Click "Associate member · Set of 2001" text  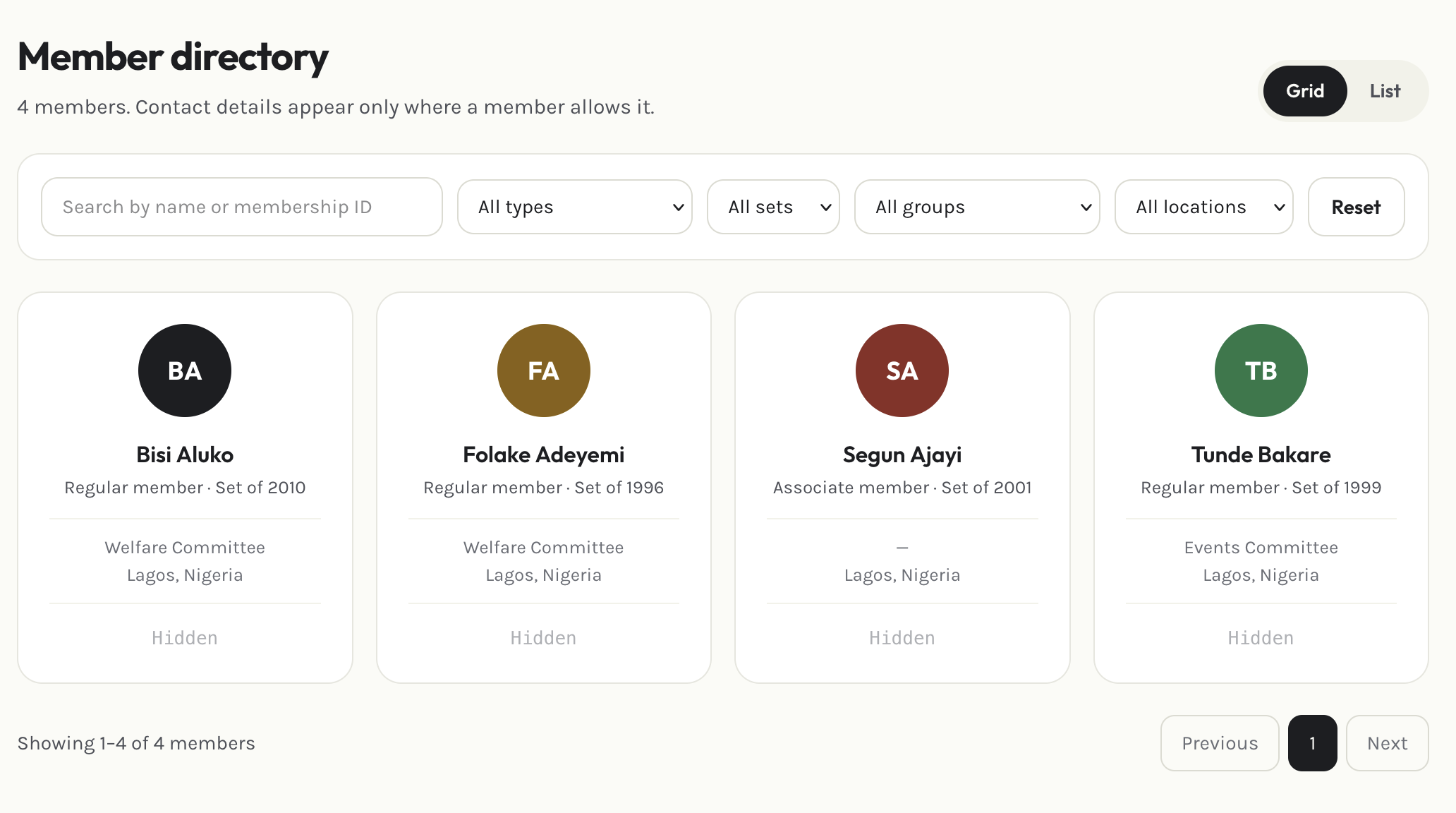902,488
